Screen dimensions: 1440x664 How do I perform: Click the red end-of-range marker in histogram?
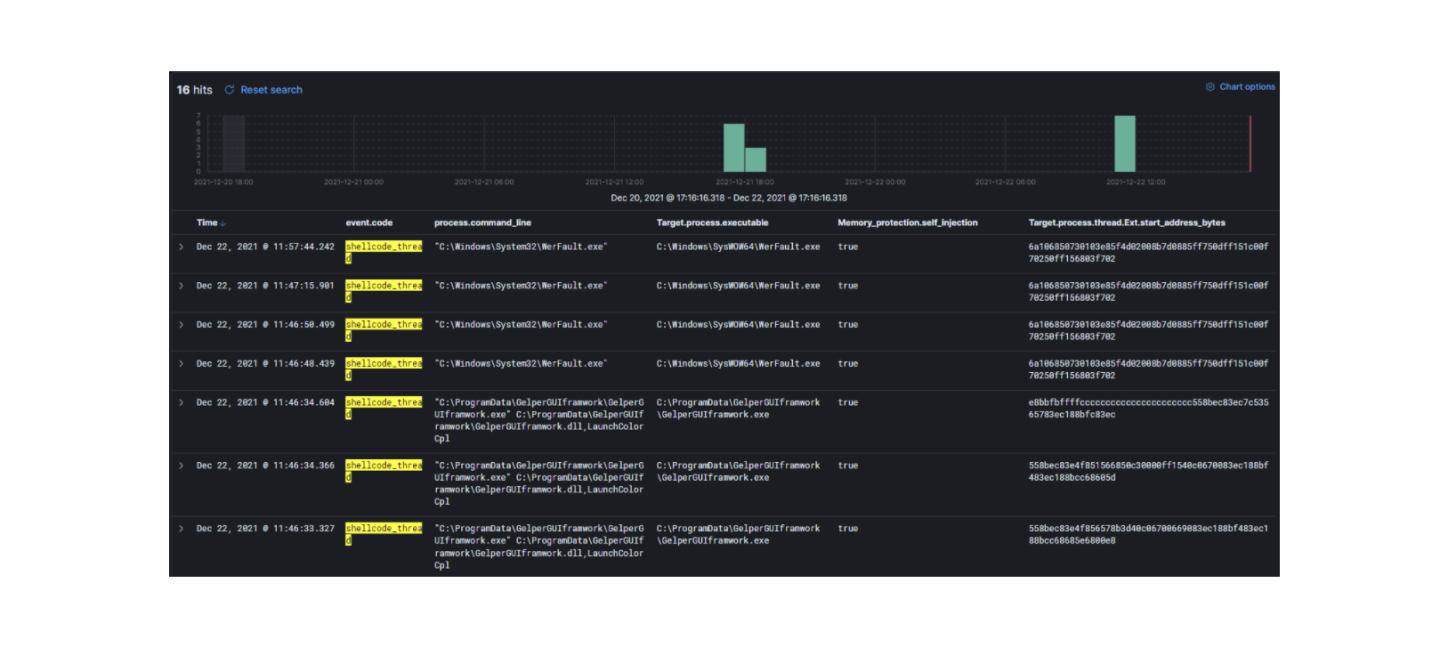point(1250,144)
